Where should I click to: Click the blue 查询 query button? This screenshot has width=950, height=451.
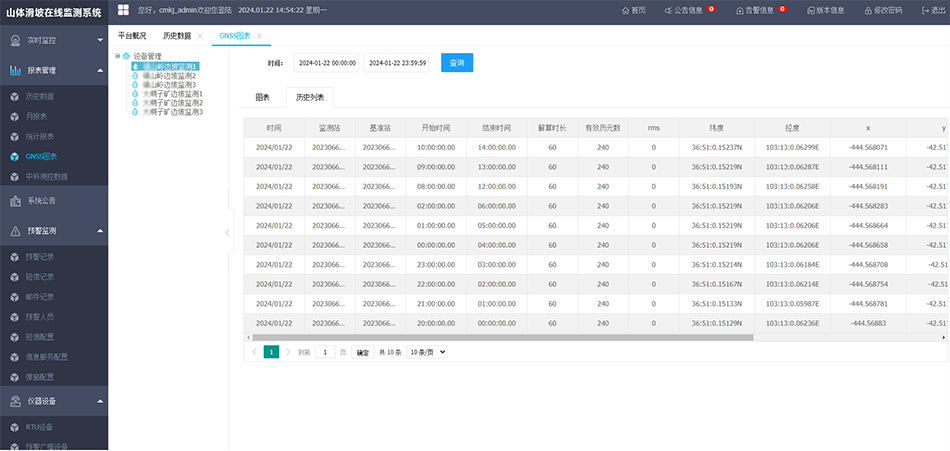pos(457,63)
